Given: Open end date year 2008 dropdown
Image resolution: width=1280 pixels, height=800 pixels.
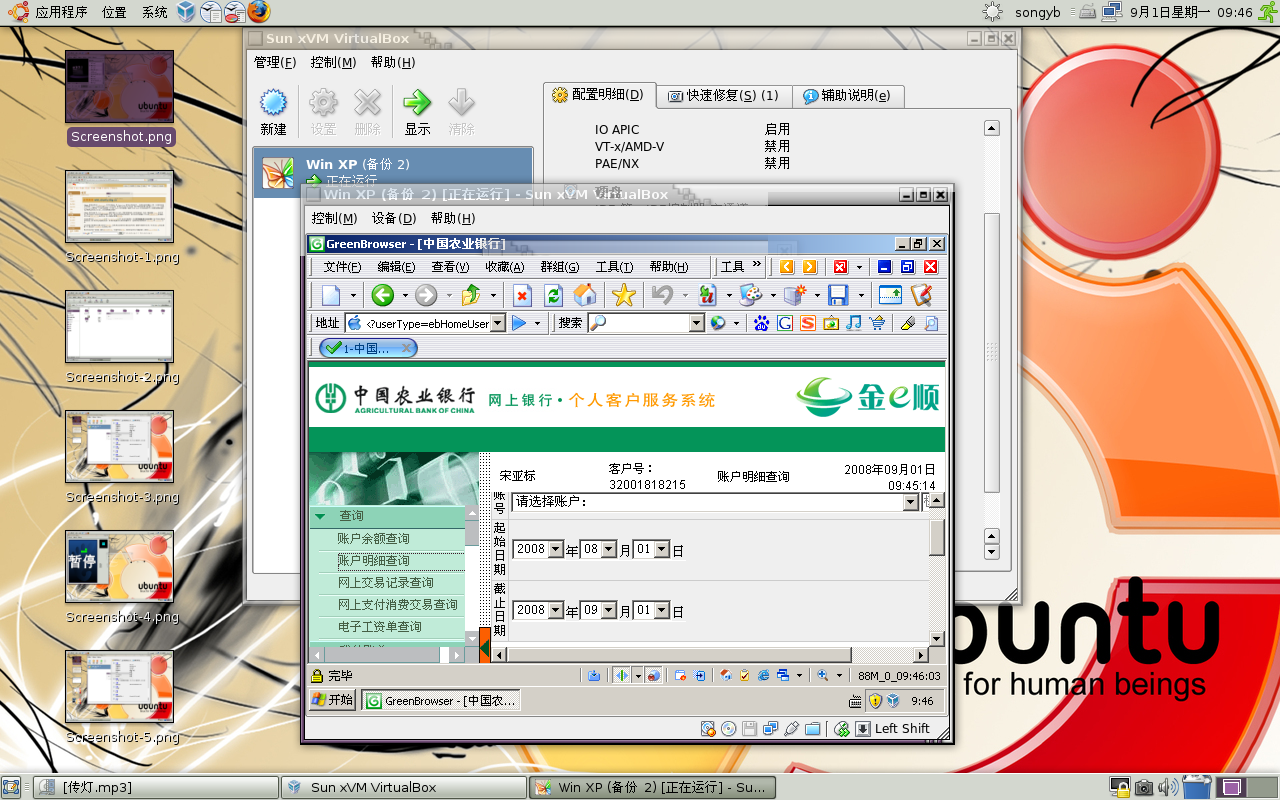Looking at the screenshot, I should pos(556,610).
